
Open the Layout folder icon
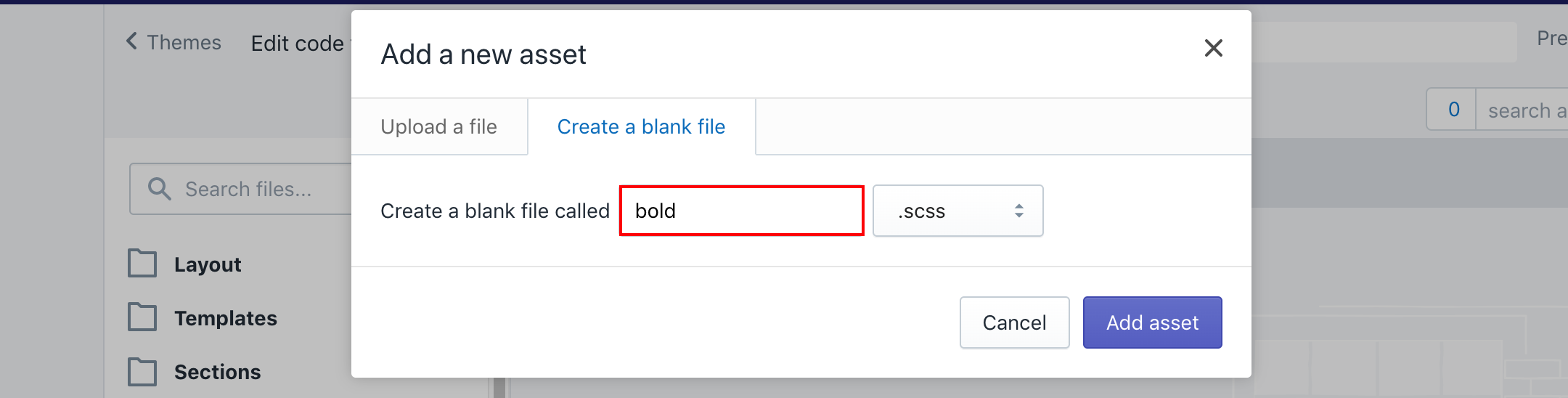[x=142, y=264]
